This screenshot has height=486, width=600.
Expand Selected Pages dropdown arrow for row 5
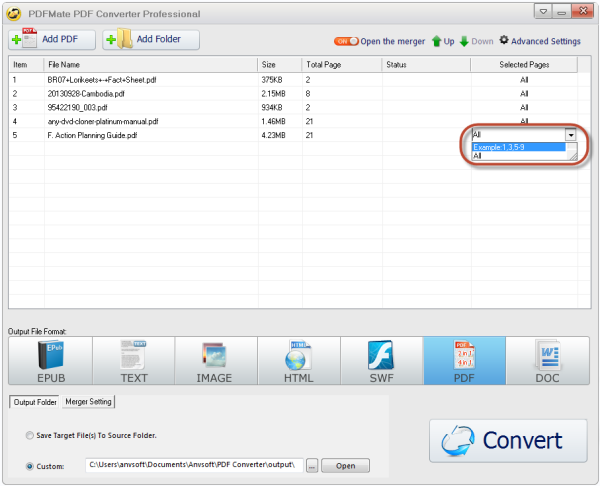[x=571, y=135]
